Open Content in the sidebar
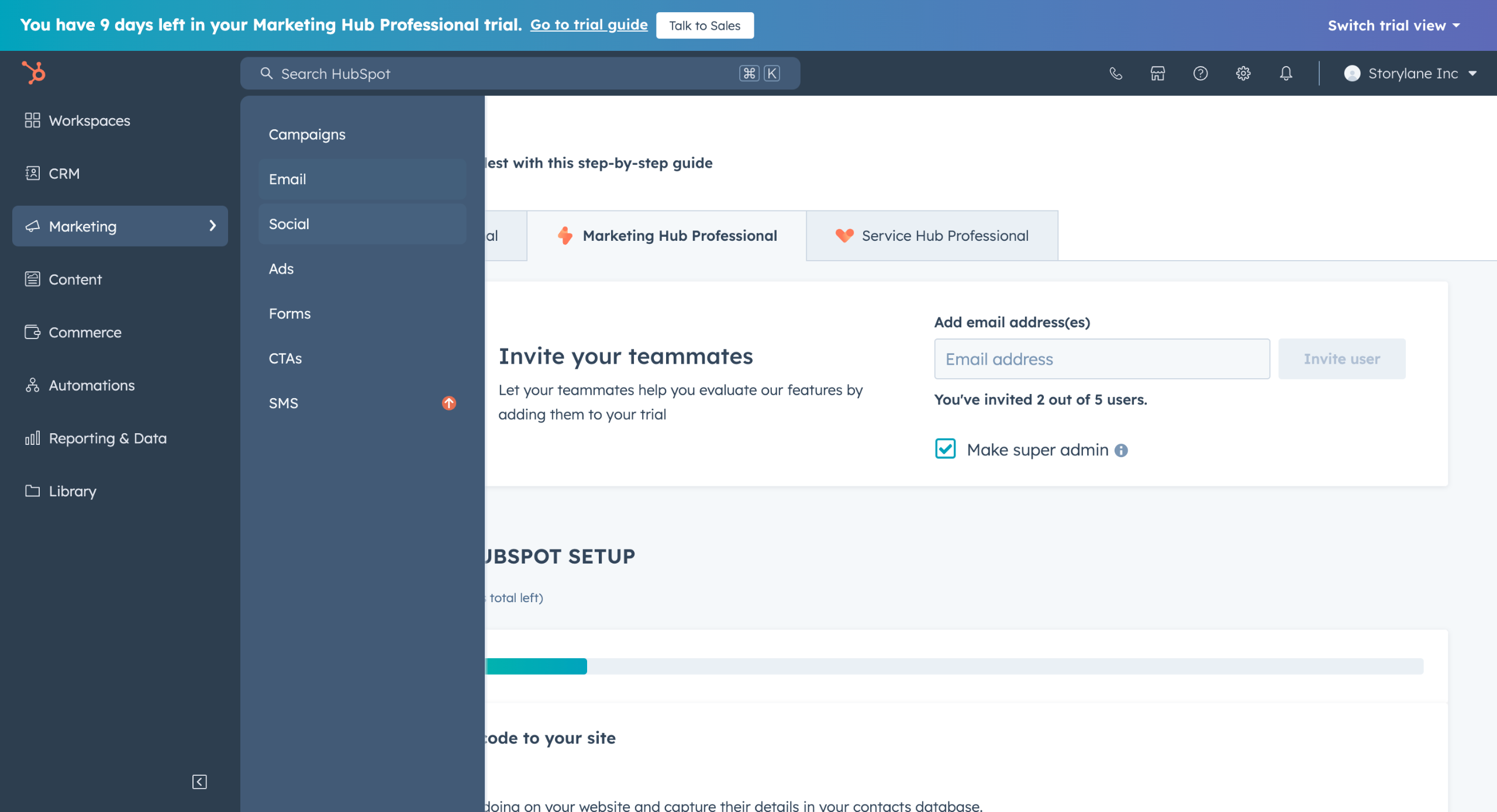This screenshot has height=812, width=1497. click(x=120, y=279)
